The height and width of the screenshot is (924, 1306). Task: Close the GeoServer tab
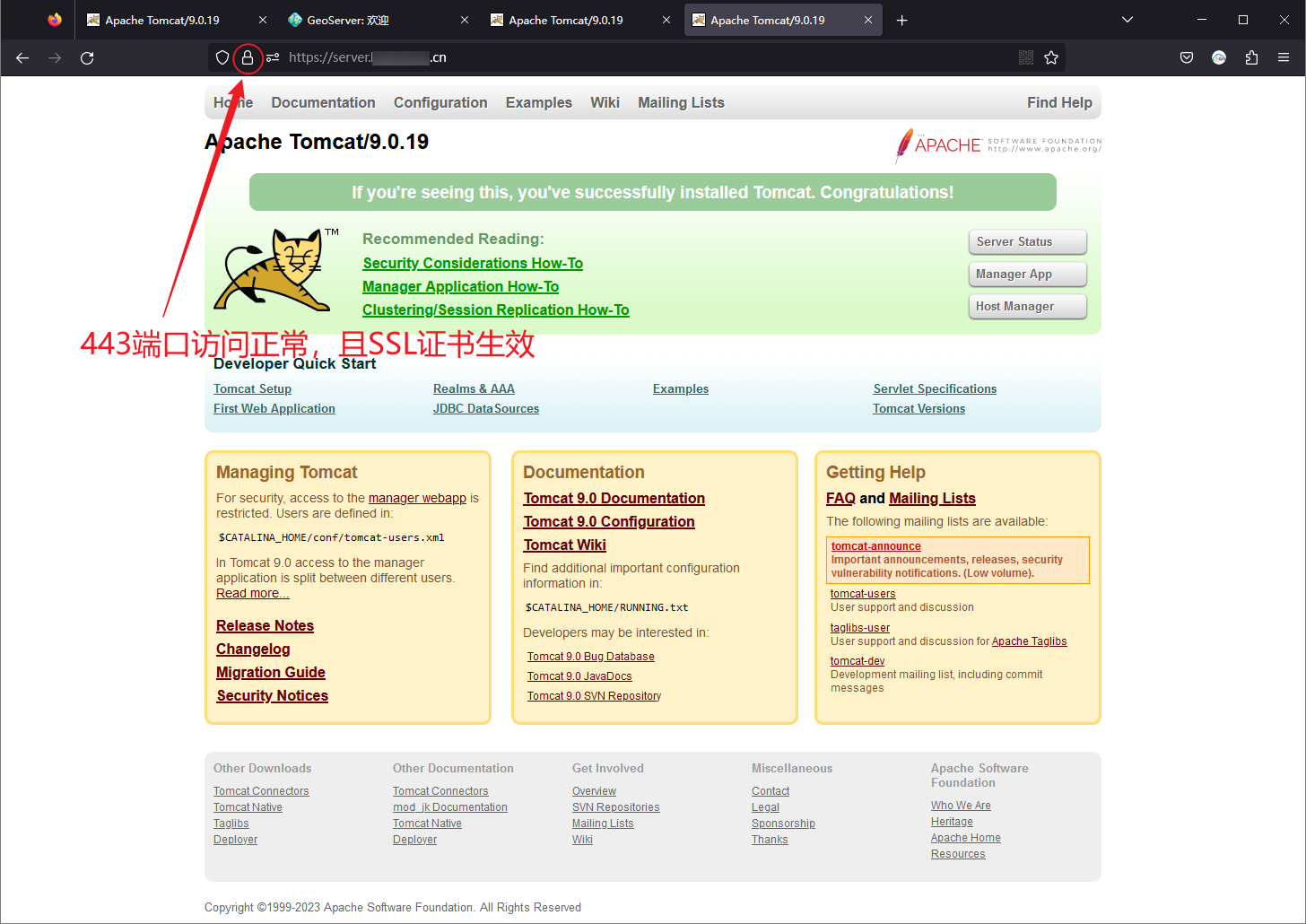coord(465,20)
